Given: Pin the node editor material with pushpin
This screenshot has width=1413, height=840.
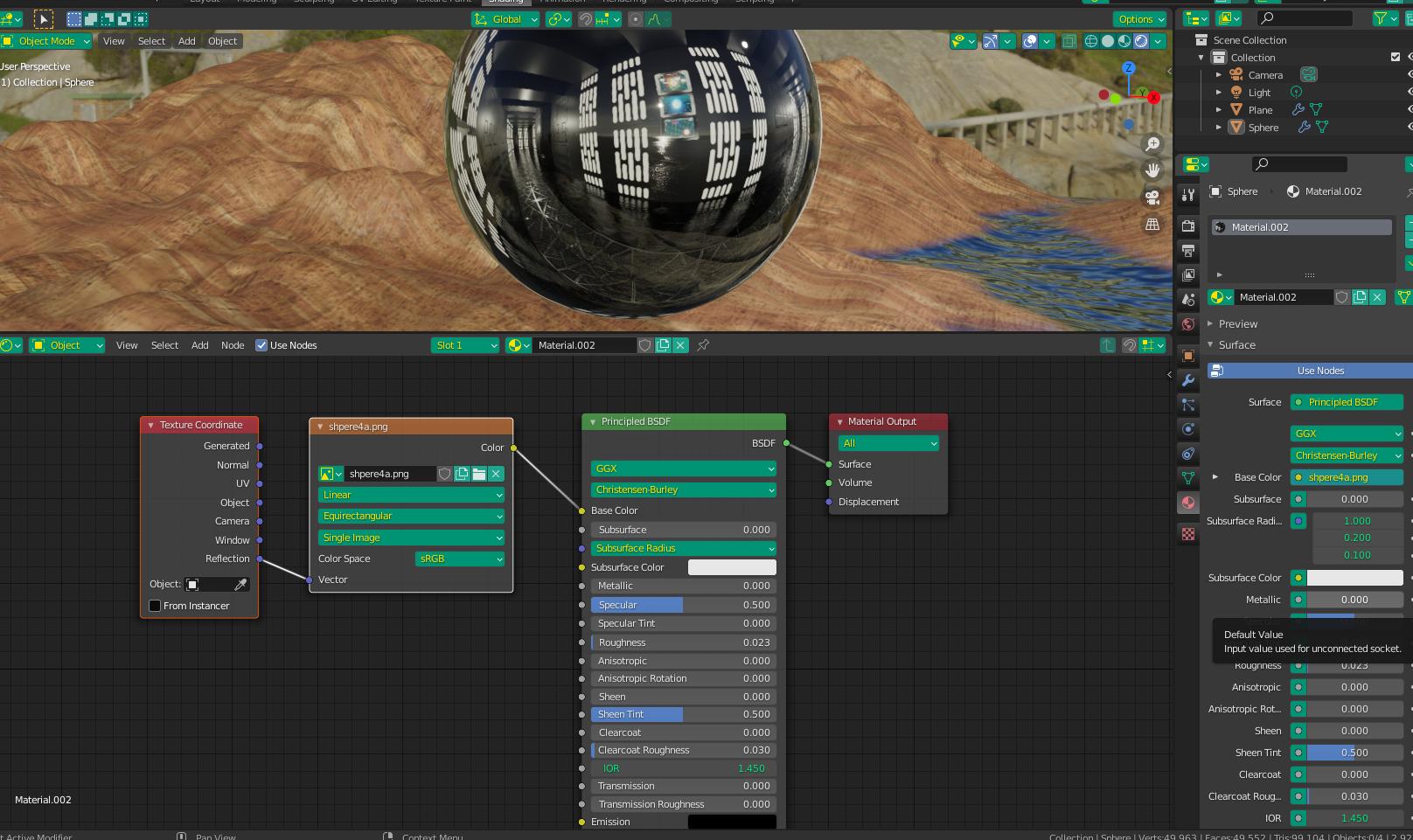Looking at the screenshot, I should (x=703, y=345).
